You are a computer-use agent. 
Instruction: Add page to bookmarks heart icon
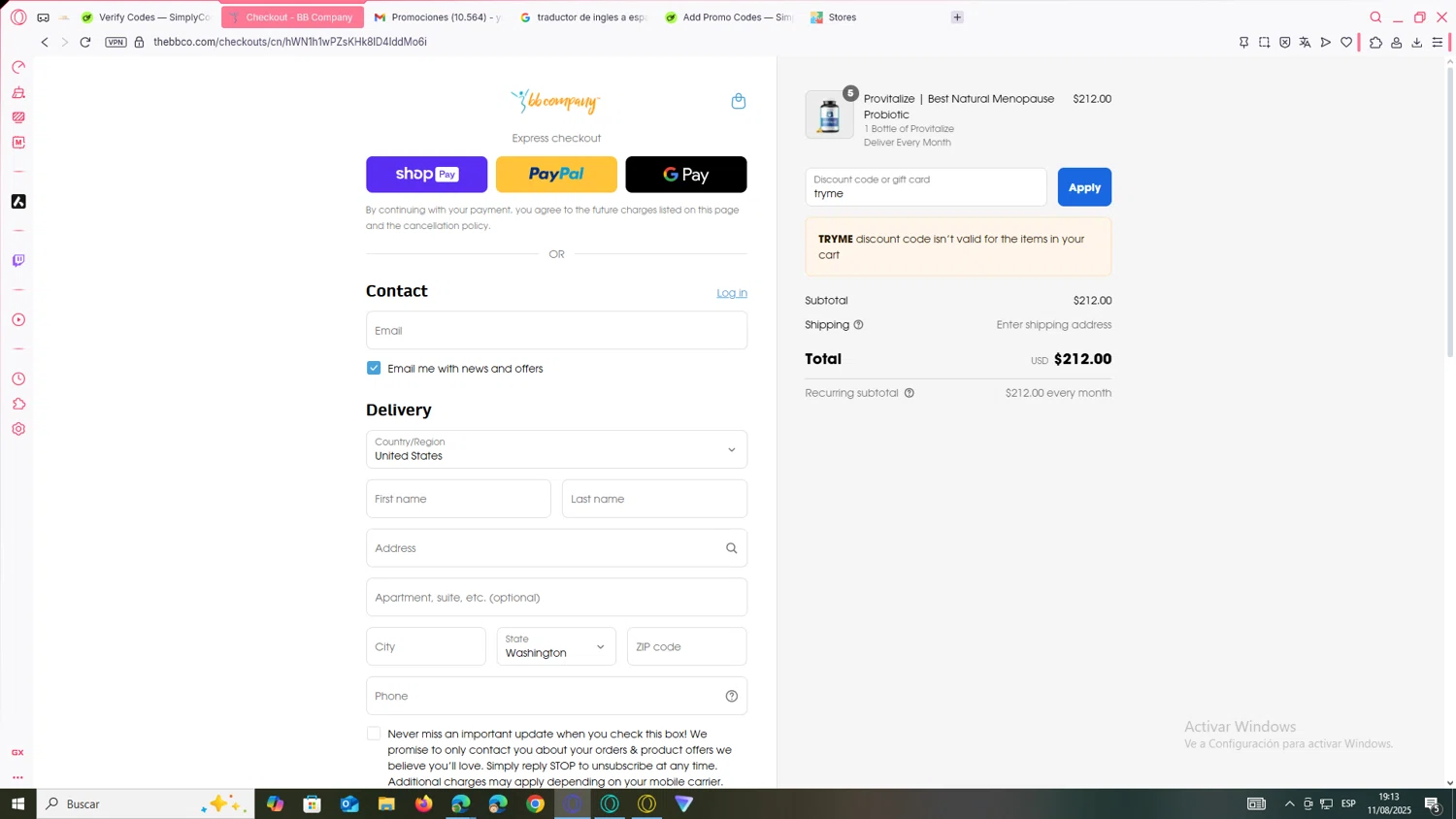point(1346,43)
